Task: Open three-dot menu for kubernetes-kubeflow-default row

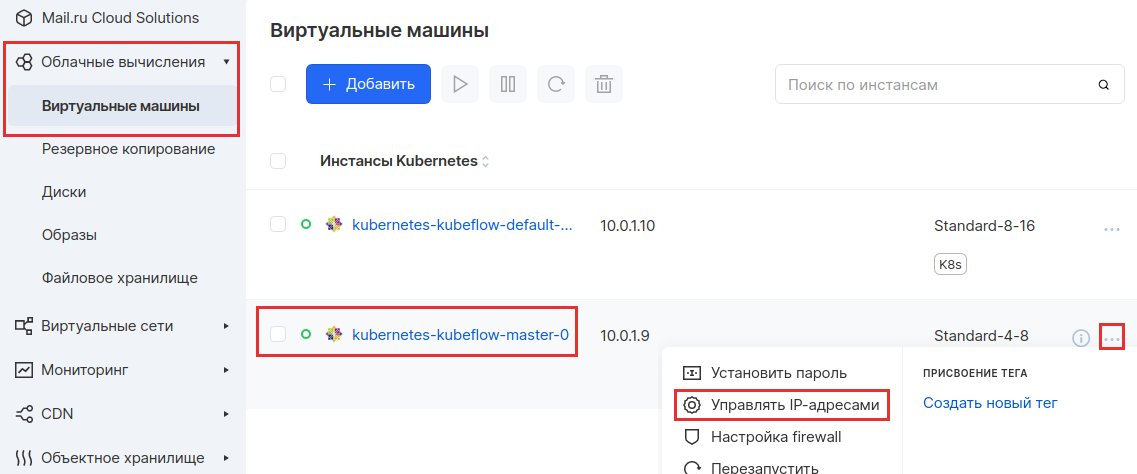Action: pos(1112,228)
